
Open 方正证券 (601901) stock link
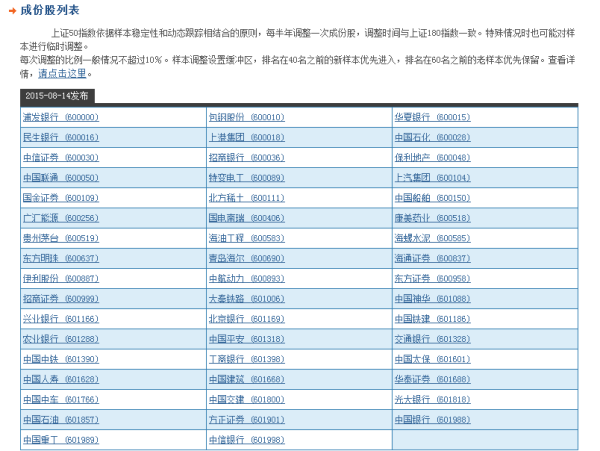tap(246, 420)
